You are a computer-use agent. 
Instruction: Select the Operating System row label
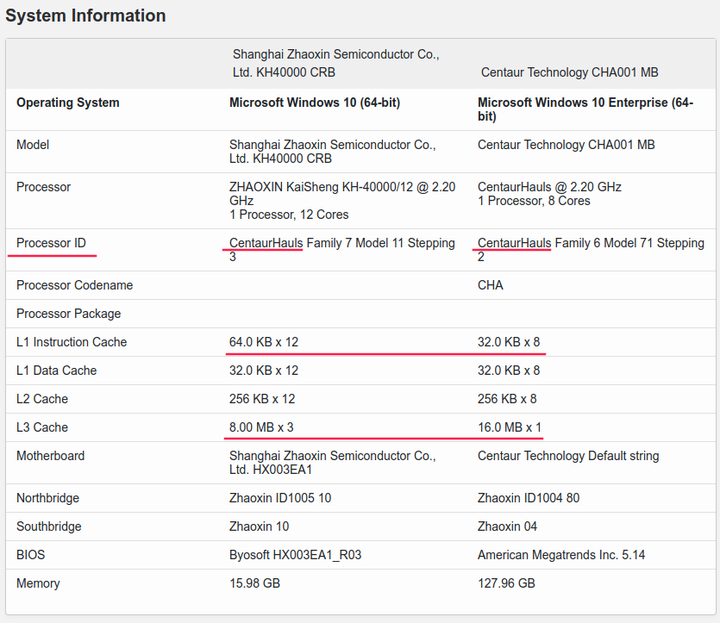[x=68, y=103]
